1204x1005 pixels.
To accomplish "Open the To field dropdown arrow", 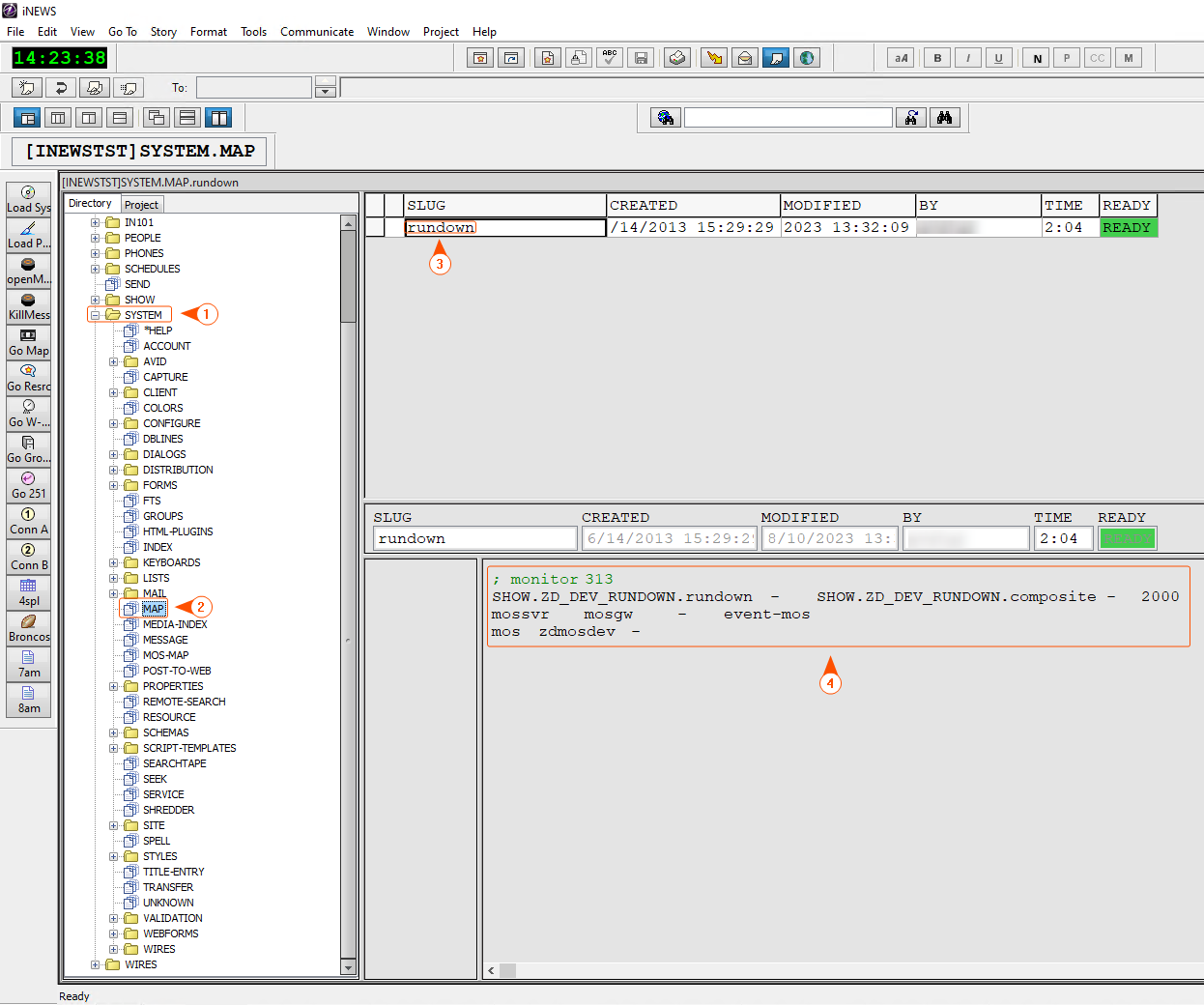I will tap(326, 92).
